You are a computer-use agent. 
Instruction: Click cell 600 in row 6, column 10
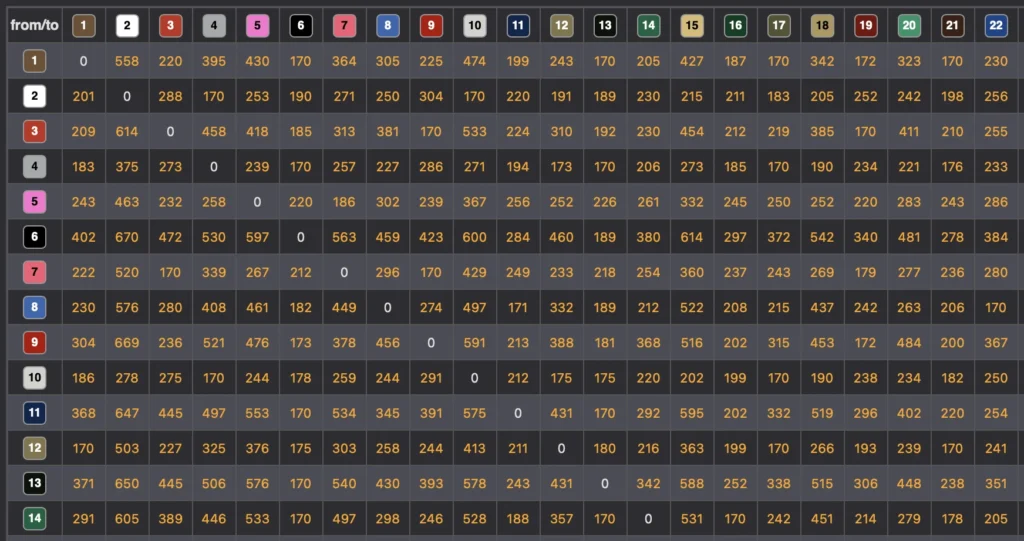click(x=474, y=237)
